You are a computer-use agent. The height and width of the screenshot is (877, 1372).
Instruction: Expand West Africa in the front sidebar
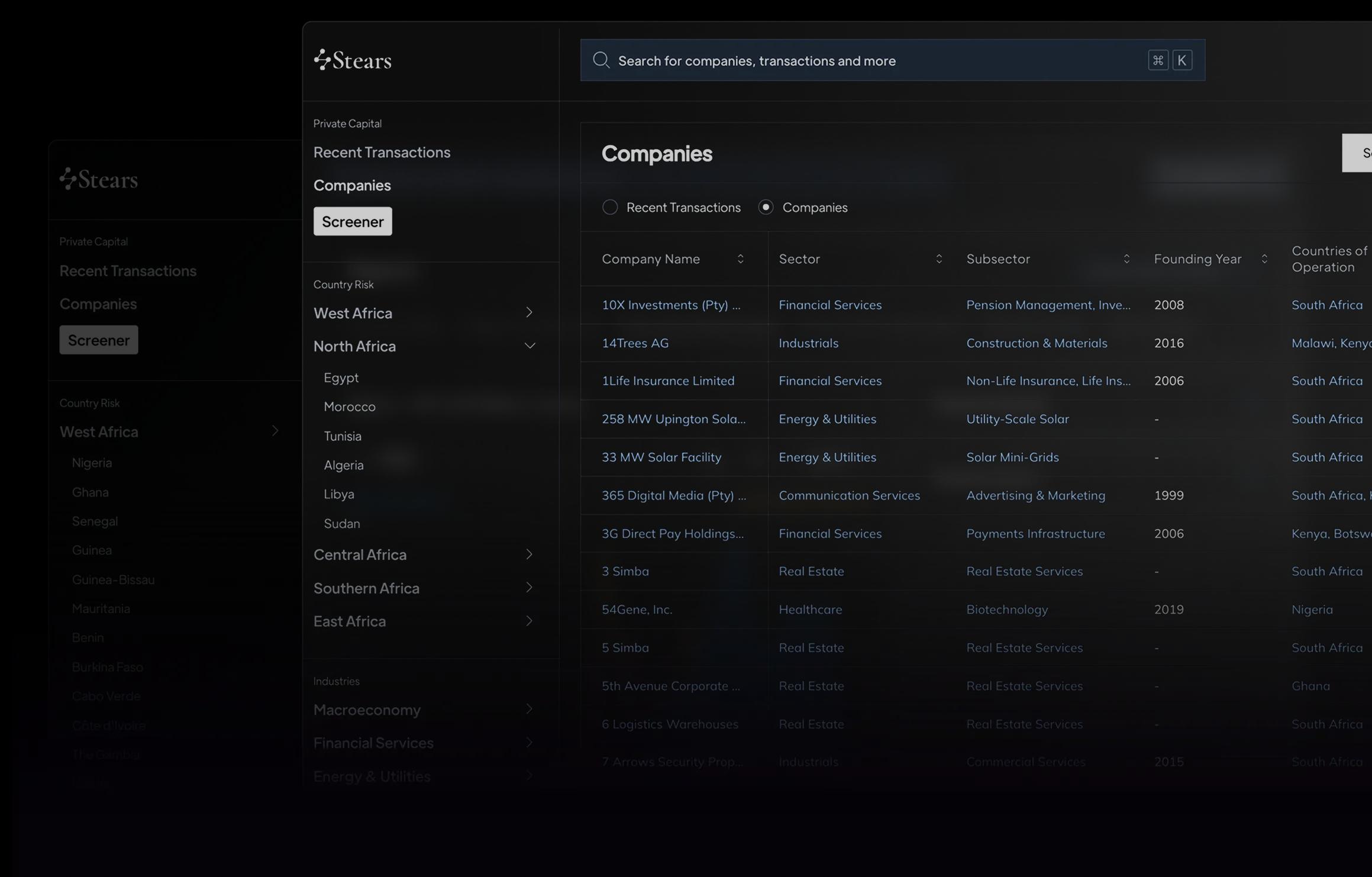pos(530,312)
